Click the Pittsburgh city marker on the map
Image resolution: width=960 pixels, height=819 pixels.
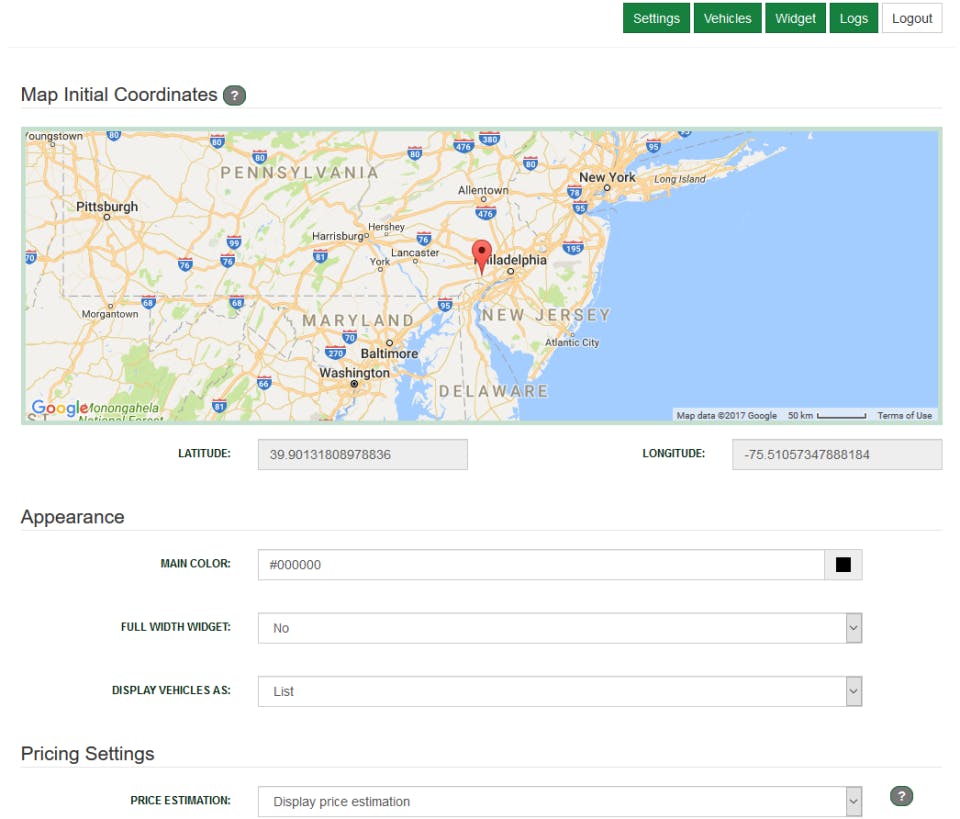tap(107, 217)
